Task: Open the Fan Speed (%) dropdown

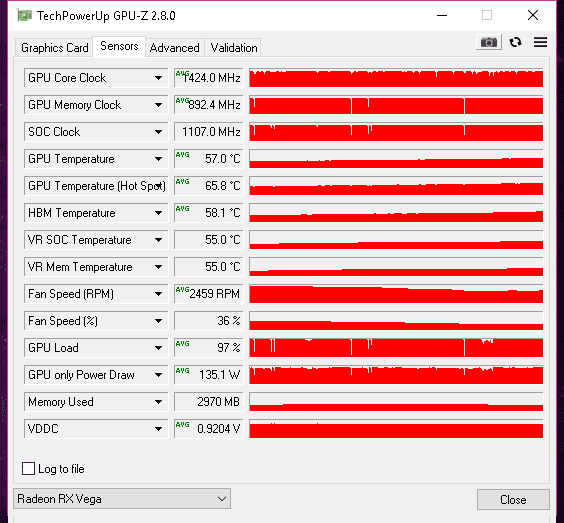Action: click(x=96, y=320)
